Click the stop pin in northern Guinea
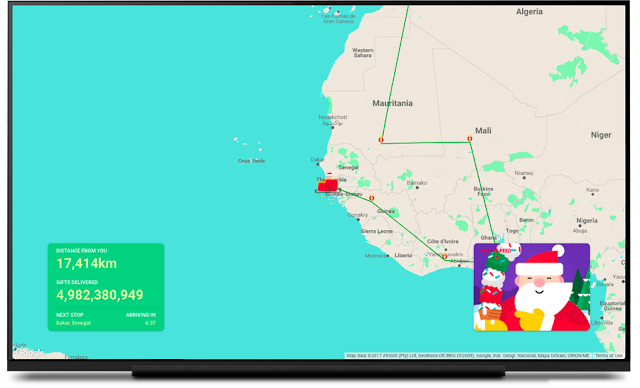Image resolution: width=640 pixels, height=388 pixels. [x=371, y=198]
